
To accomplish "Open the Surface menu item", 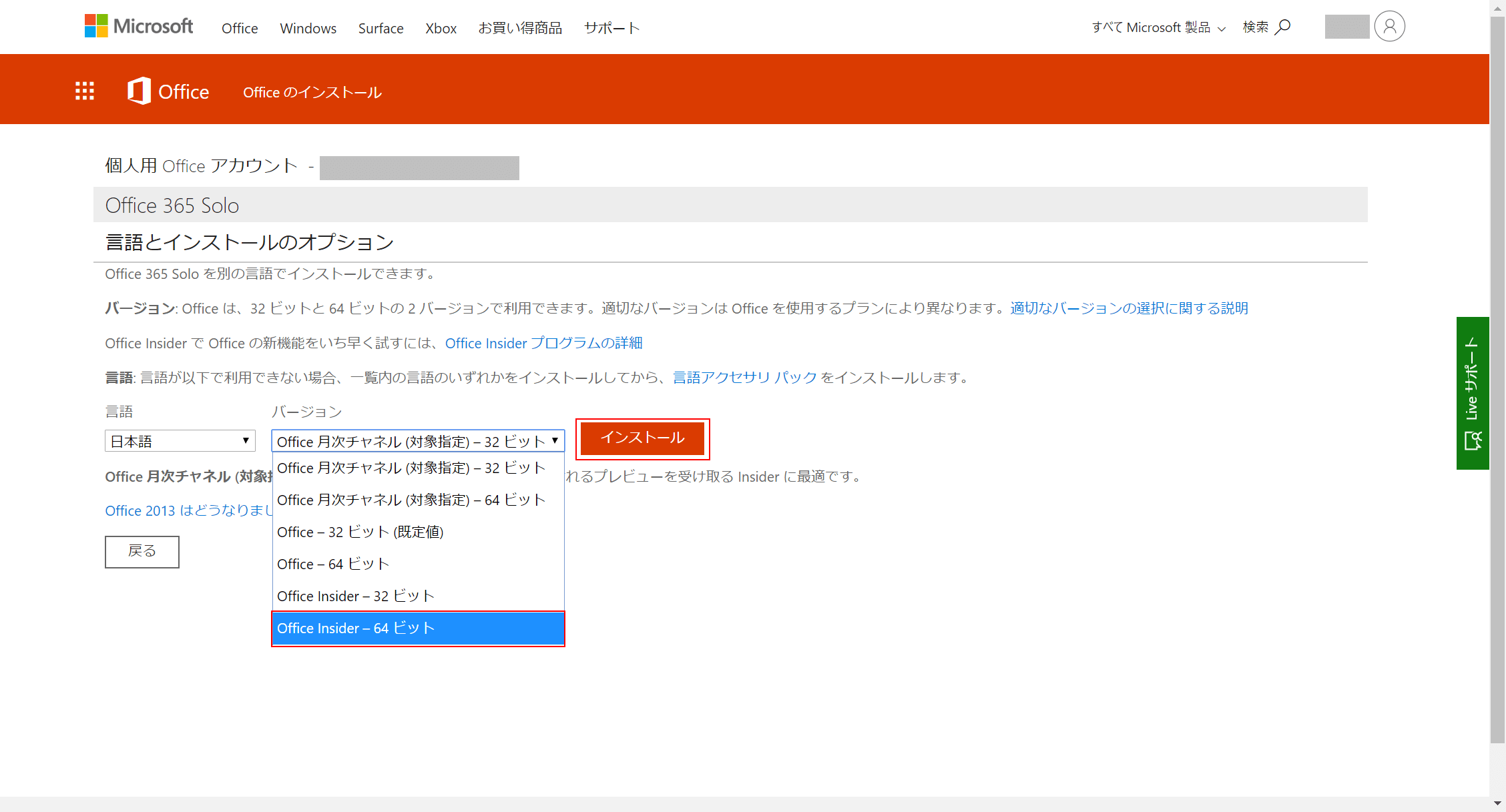I will (x=381, y=28).
